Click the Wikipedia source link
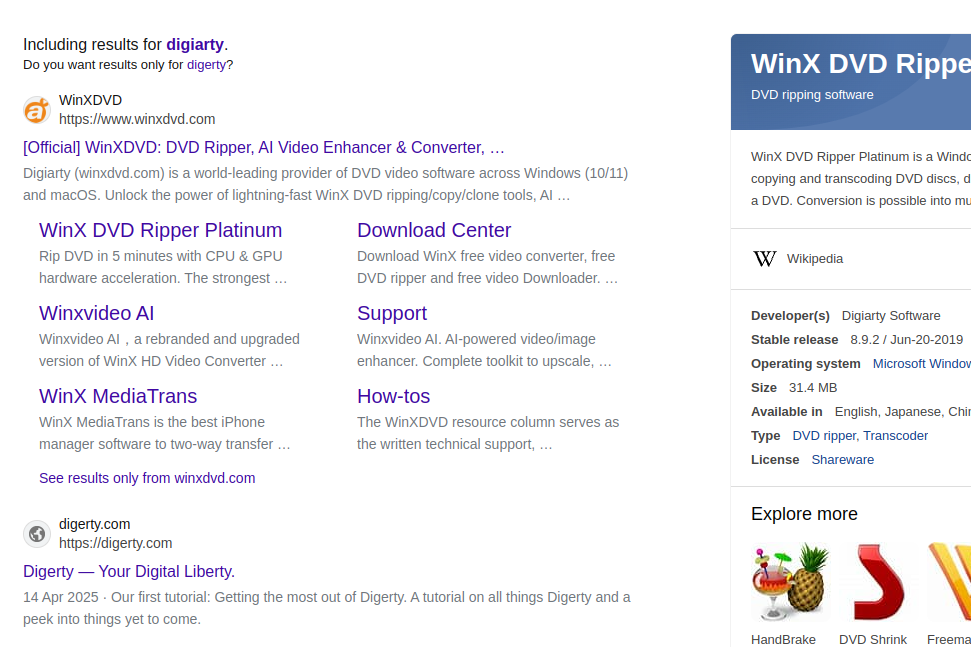 pos(814,259)
